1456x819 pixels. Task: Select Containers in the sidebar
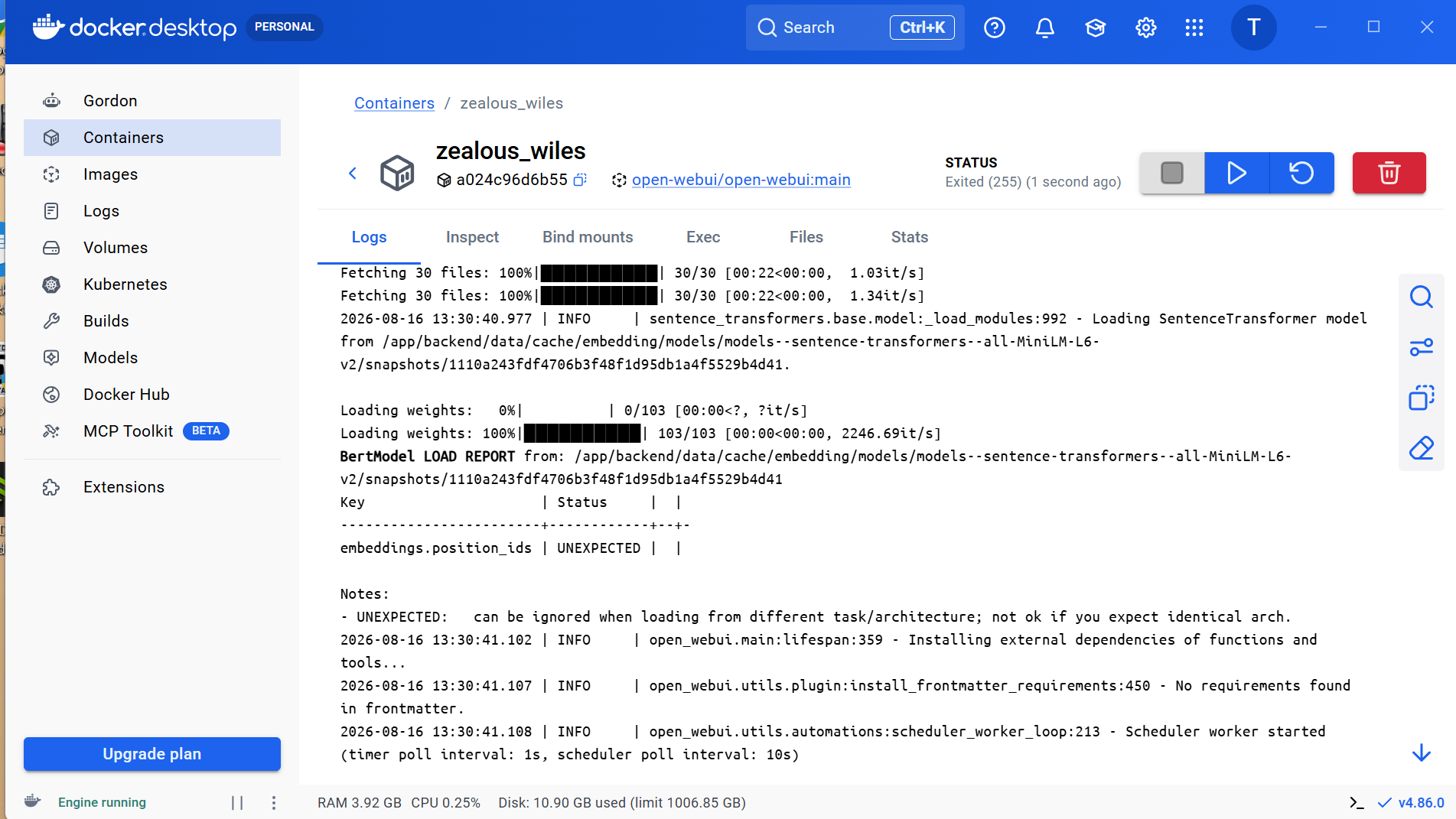point(151,138)
